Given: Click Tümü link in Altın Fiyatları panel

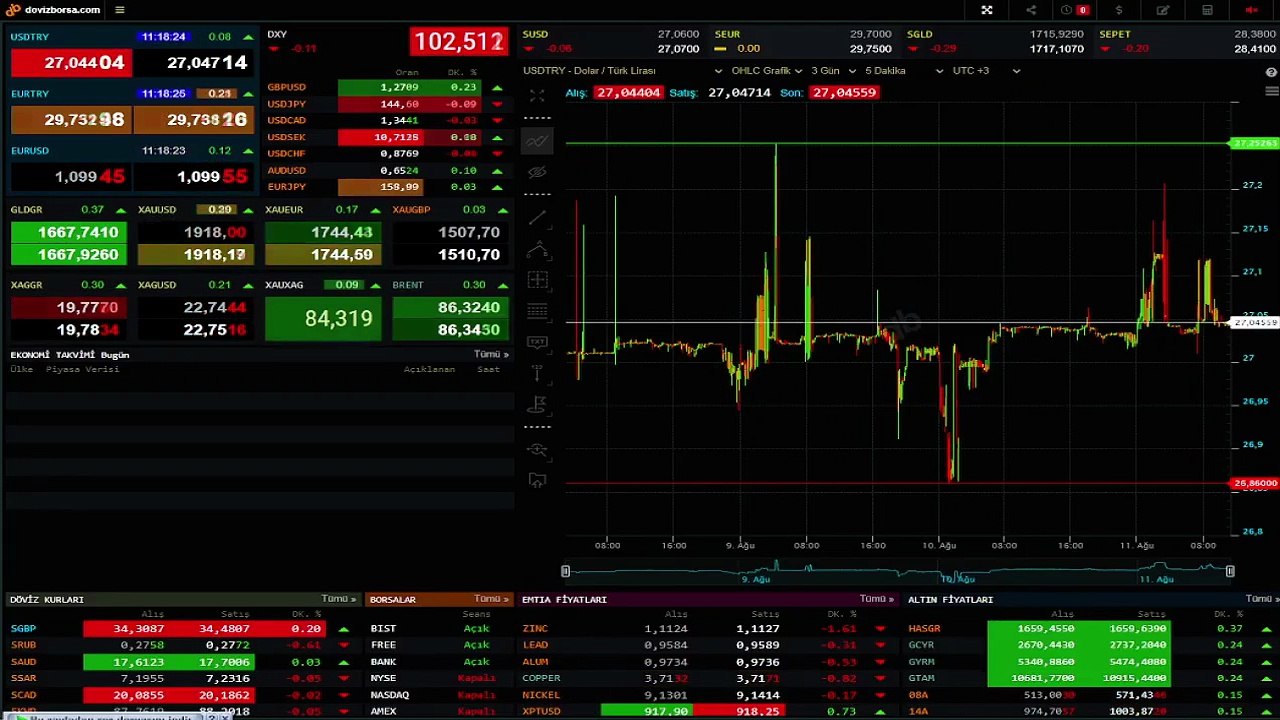Looking at the screenshot, I should (1260, 599).
